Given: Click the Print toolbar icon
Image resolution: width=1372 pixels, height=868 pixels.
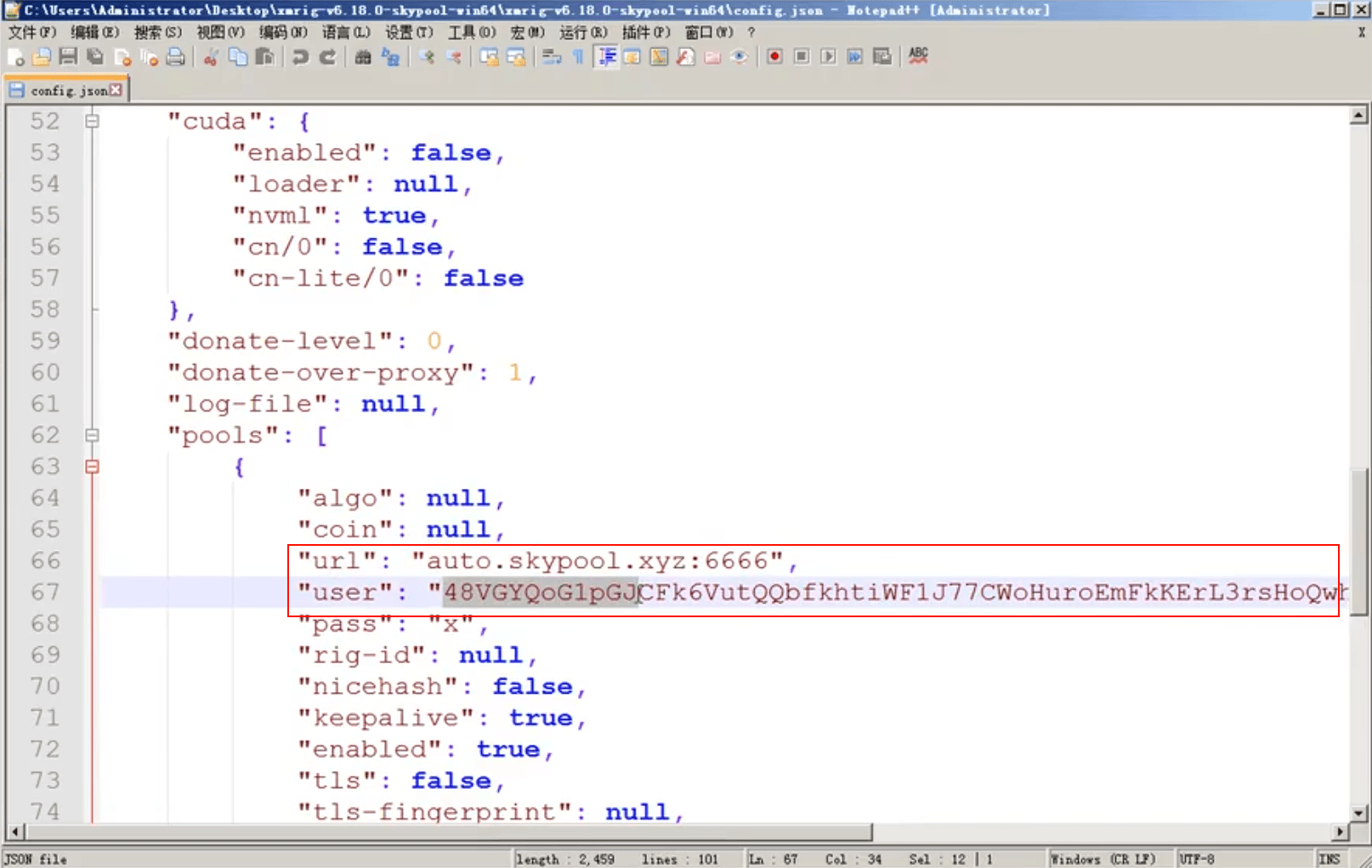Looking at the screenshot, I should (176, 57).
